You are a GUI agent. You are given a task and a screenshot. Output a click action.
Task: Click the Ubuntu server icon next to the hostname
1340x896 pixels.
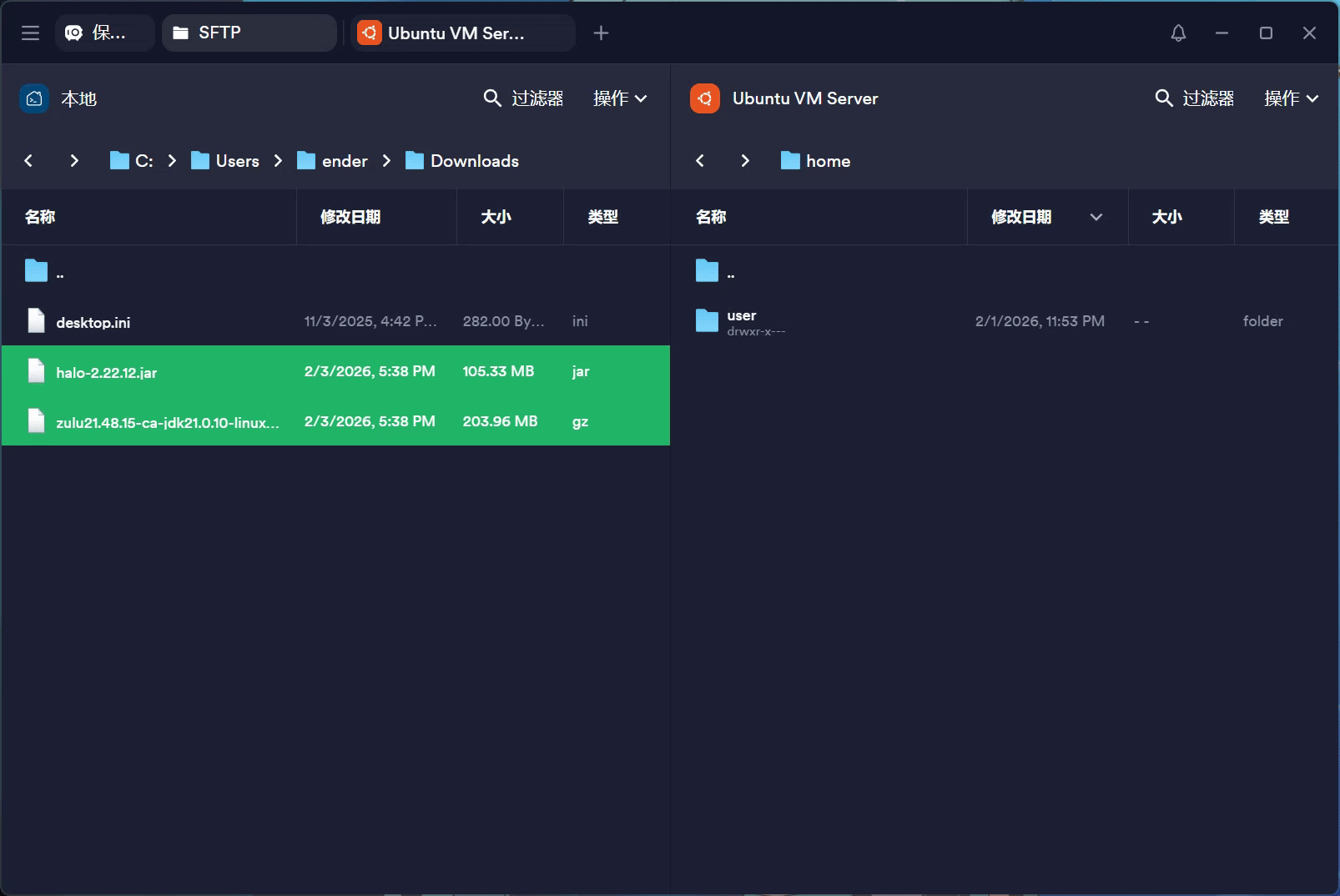[704, 98]
